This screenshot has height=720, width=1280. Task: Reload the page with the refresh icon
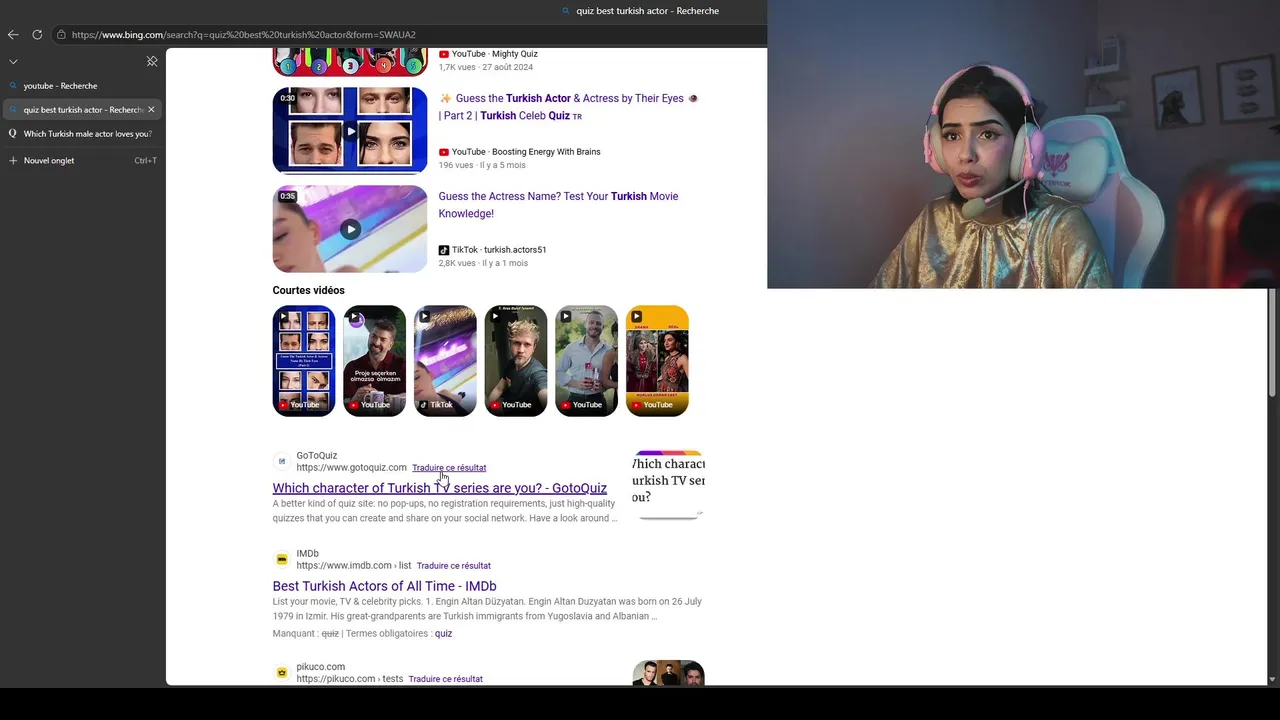(37, 34)
